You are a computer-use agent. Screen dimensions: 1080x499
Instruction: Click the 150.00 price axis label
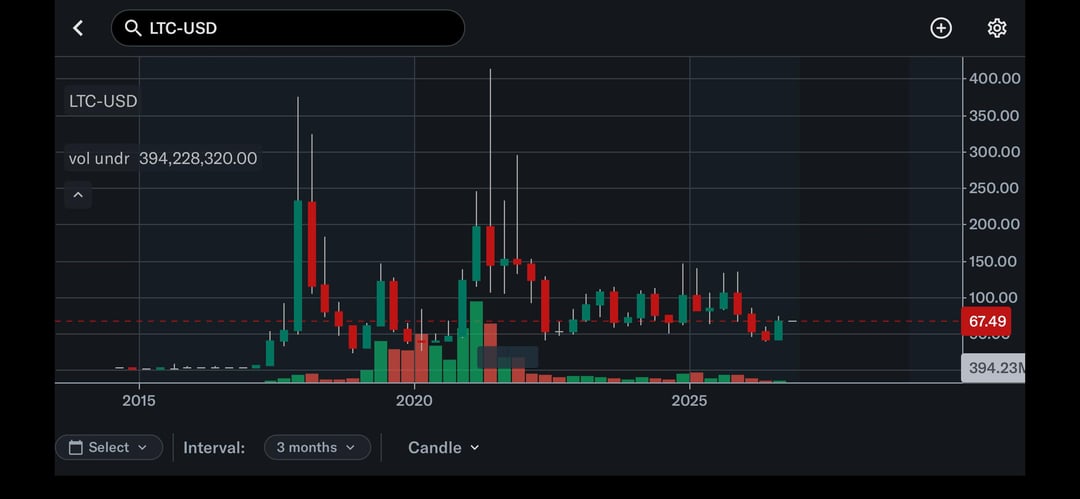(995, 261)
